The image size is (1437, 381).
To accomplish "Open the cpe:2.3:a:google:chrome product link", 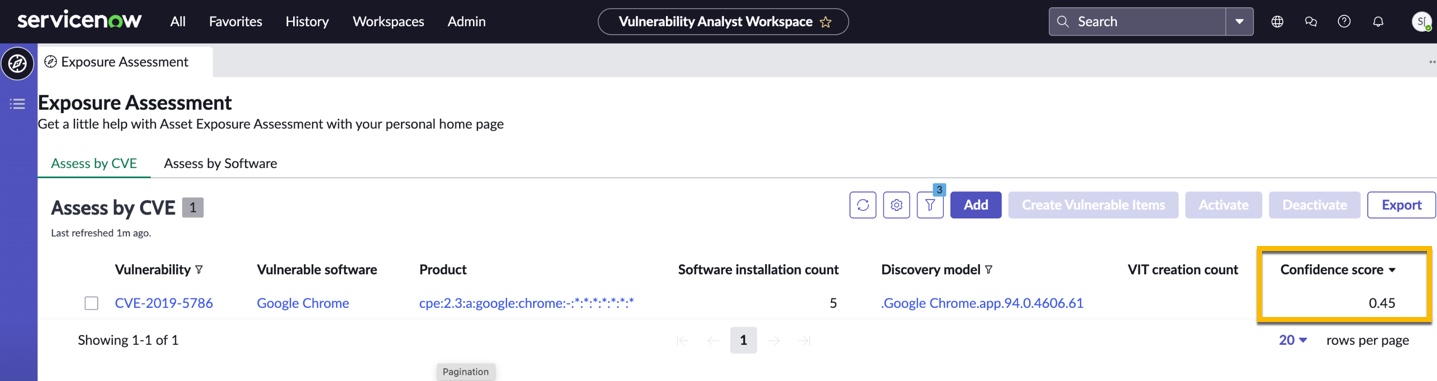I will pos(526,303).
